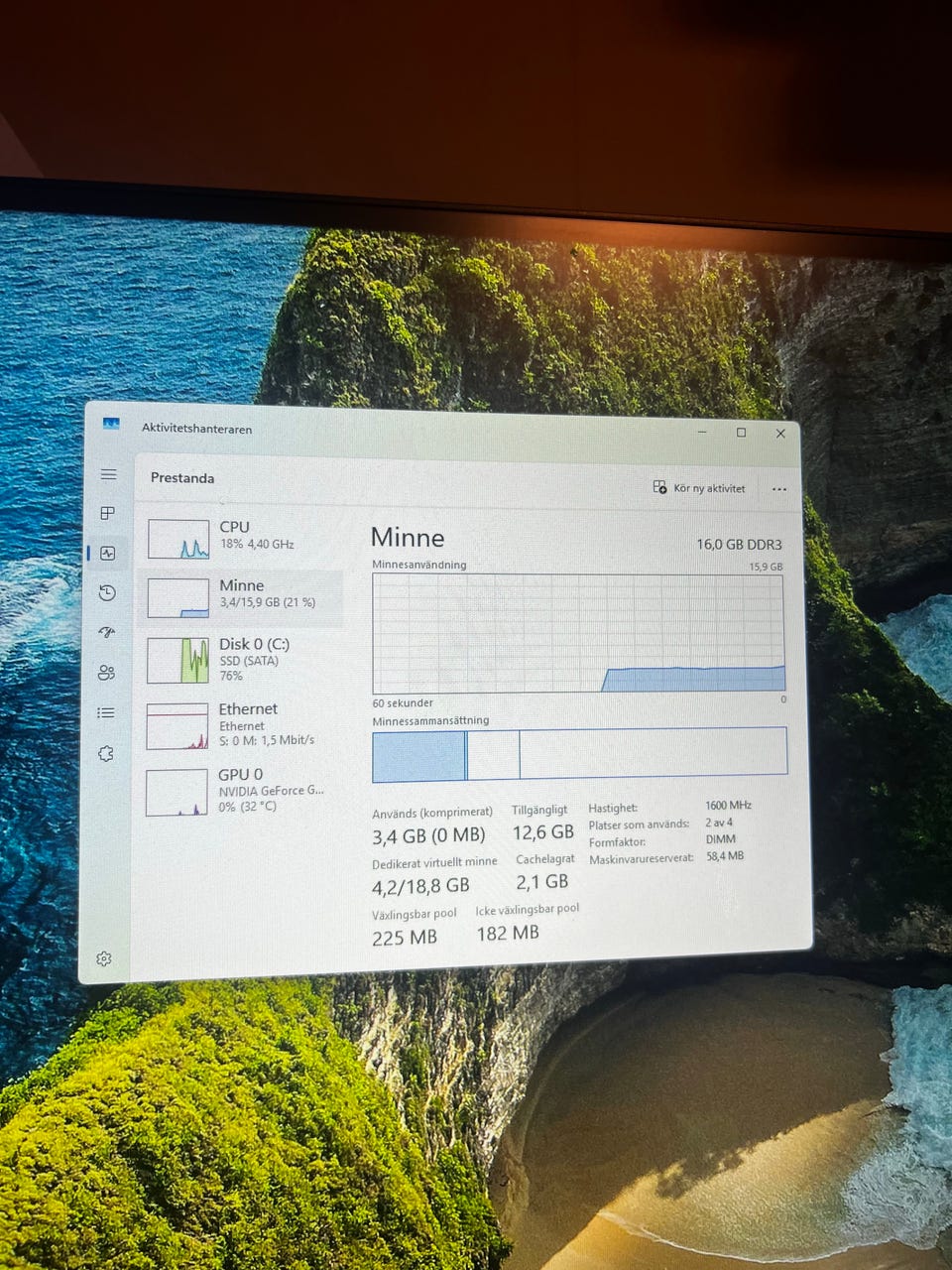Select the Minne performance item
Image resolution: width=952 pixels, height=1270 pixels.
tap(243, 597)
